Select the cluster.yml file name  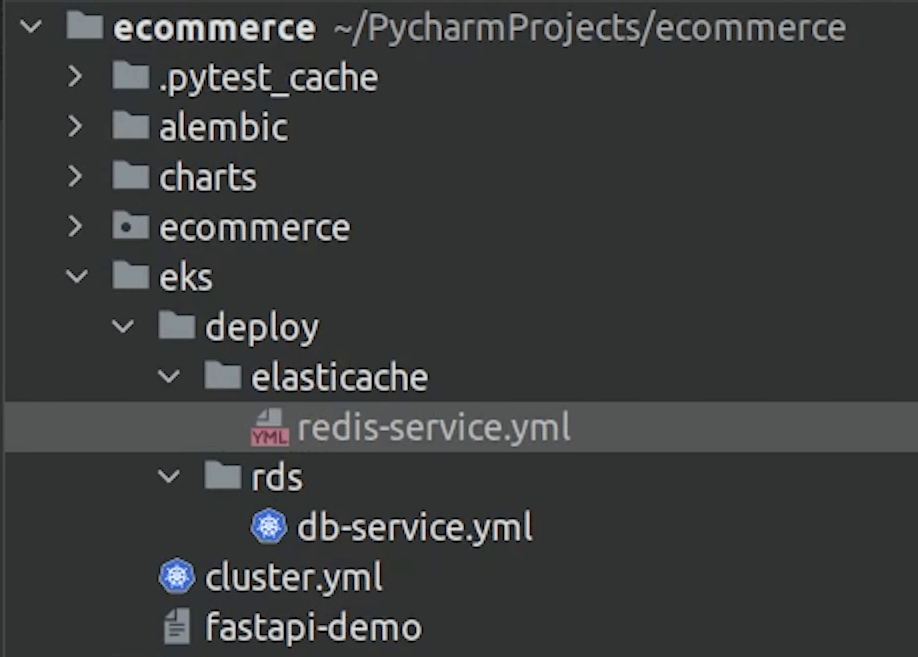pyautogui.click(x=293, y=577)
